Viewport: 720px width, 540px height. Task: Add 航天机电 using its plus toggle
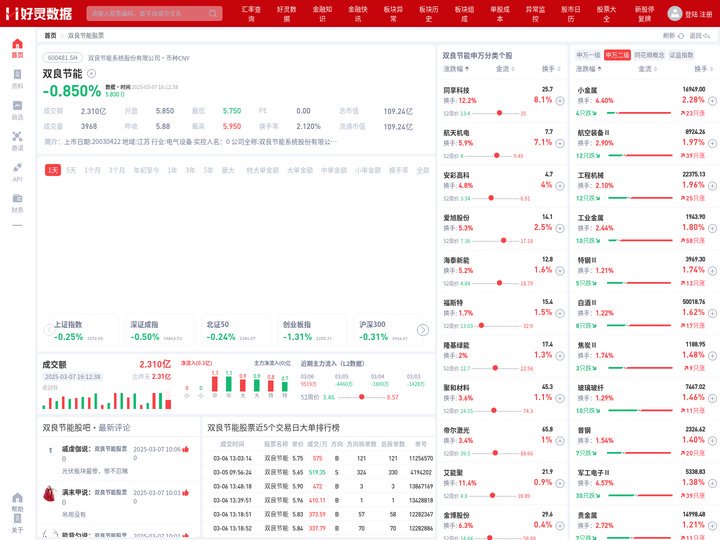click(560, 143)
